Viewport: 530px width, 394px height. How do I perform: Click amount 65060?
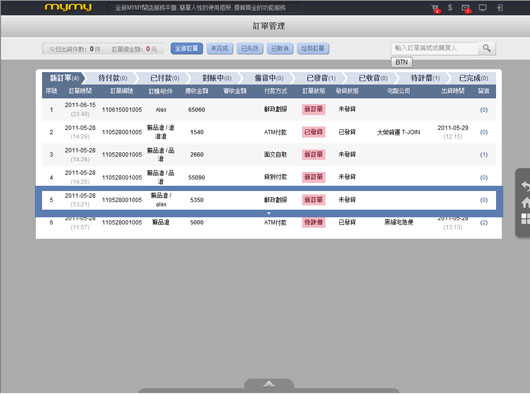coord(196,109)
